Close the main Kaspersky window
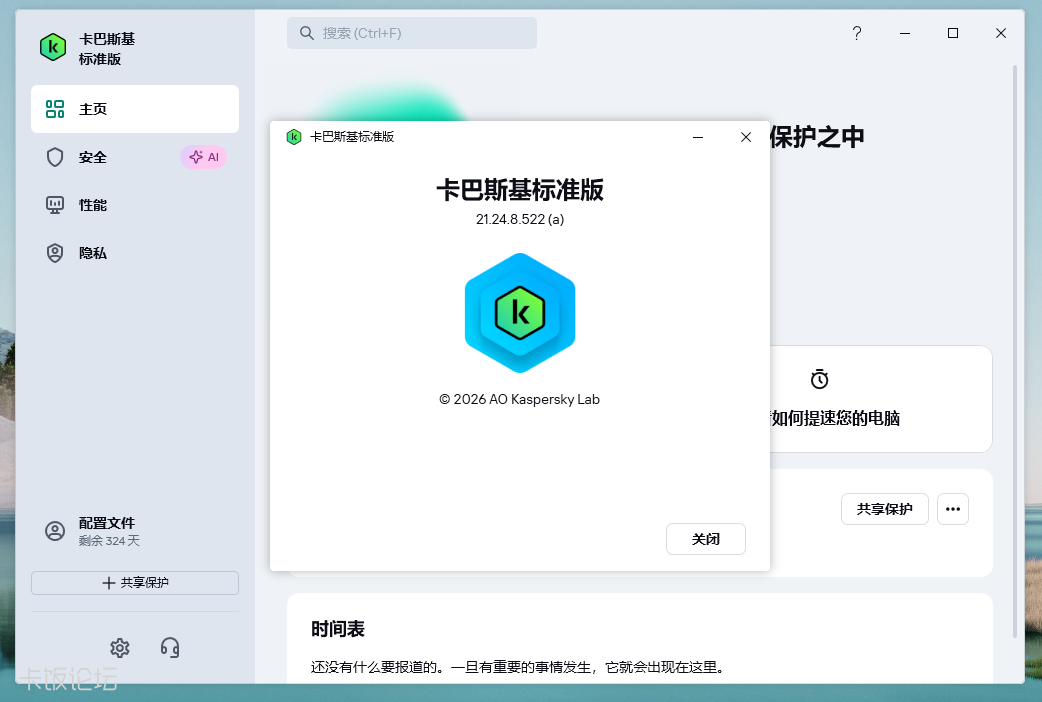 point(1001,33)
